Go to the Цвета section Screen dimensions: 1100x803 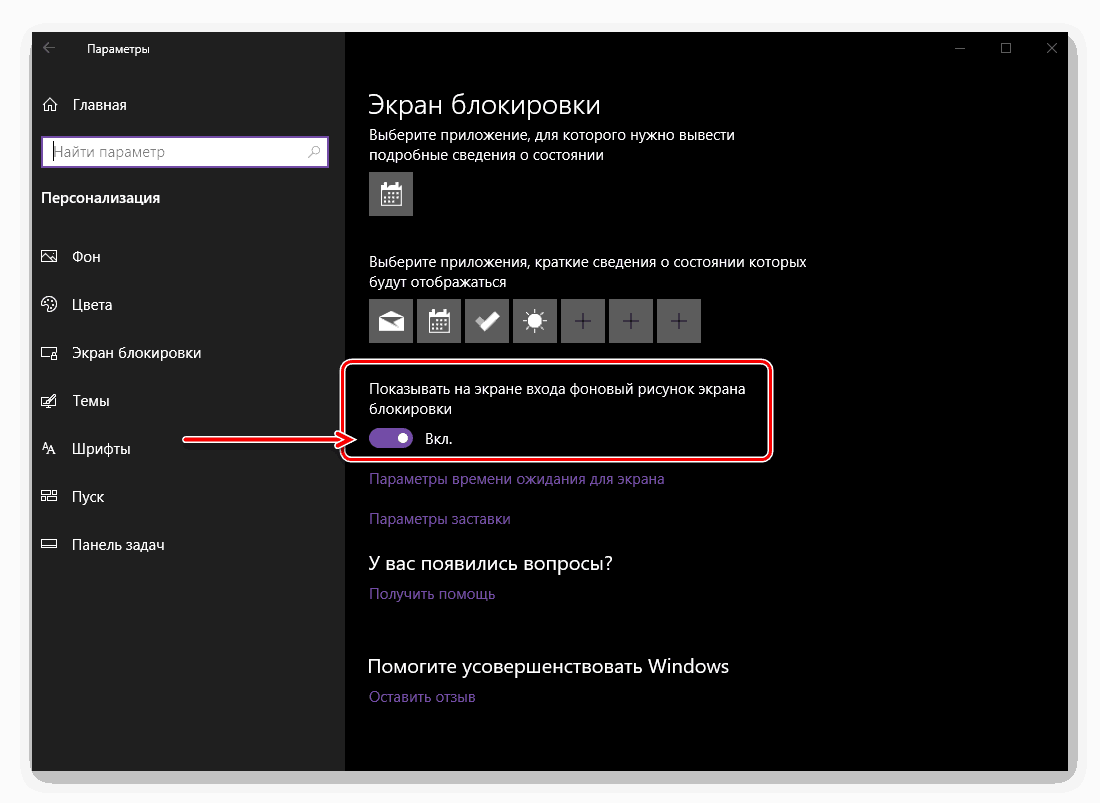tap(92, 304)
